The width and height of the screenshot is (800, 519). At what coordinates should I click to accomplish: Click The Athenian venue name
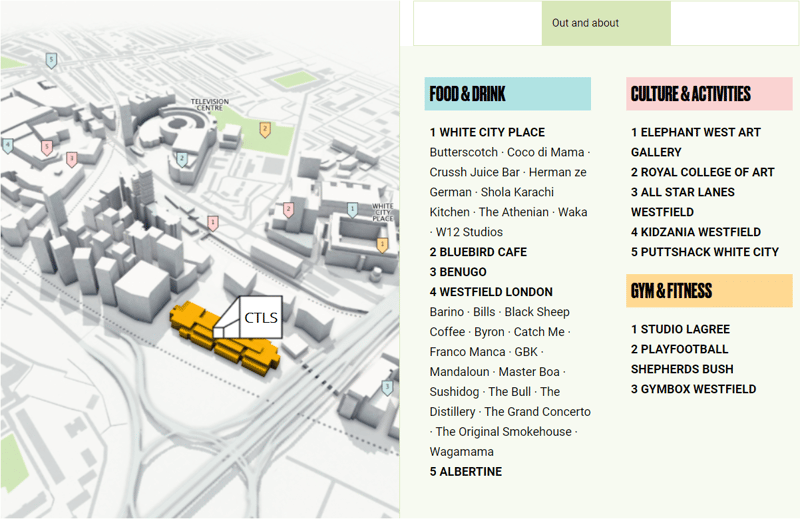coord(513,212)
